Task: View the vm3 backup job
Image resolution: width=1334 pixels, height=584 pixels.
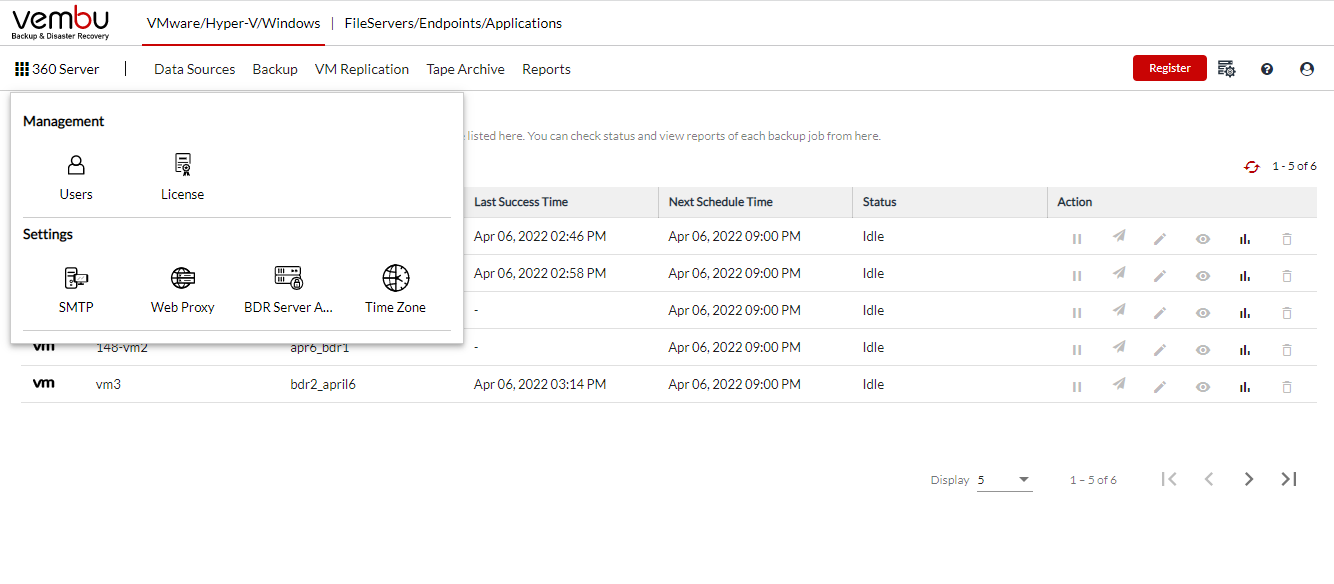Action: coord(1203,386)
